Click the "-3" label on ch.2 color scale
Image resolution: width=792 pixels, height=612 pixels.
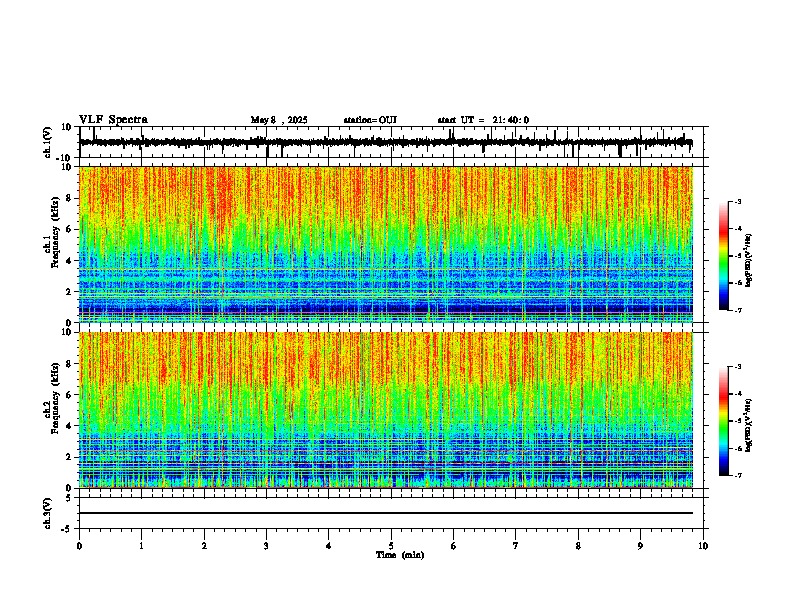[x=737, y=367]
